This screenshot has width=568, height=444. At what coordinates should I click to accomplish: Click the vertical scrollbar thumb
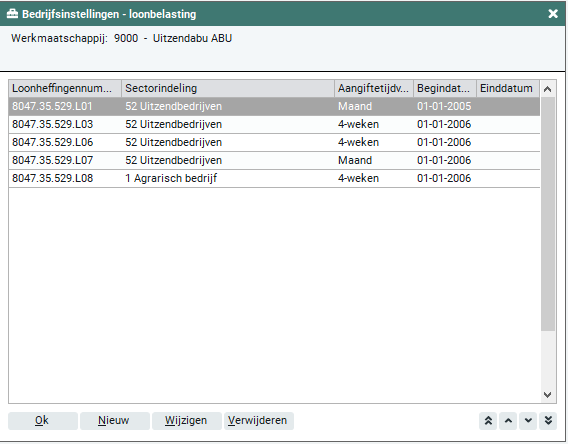point(548,214)
